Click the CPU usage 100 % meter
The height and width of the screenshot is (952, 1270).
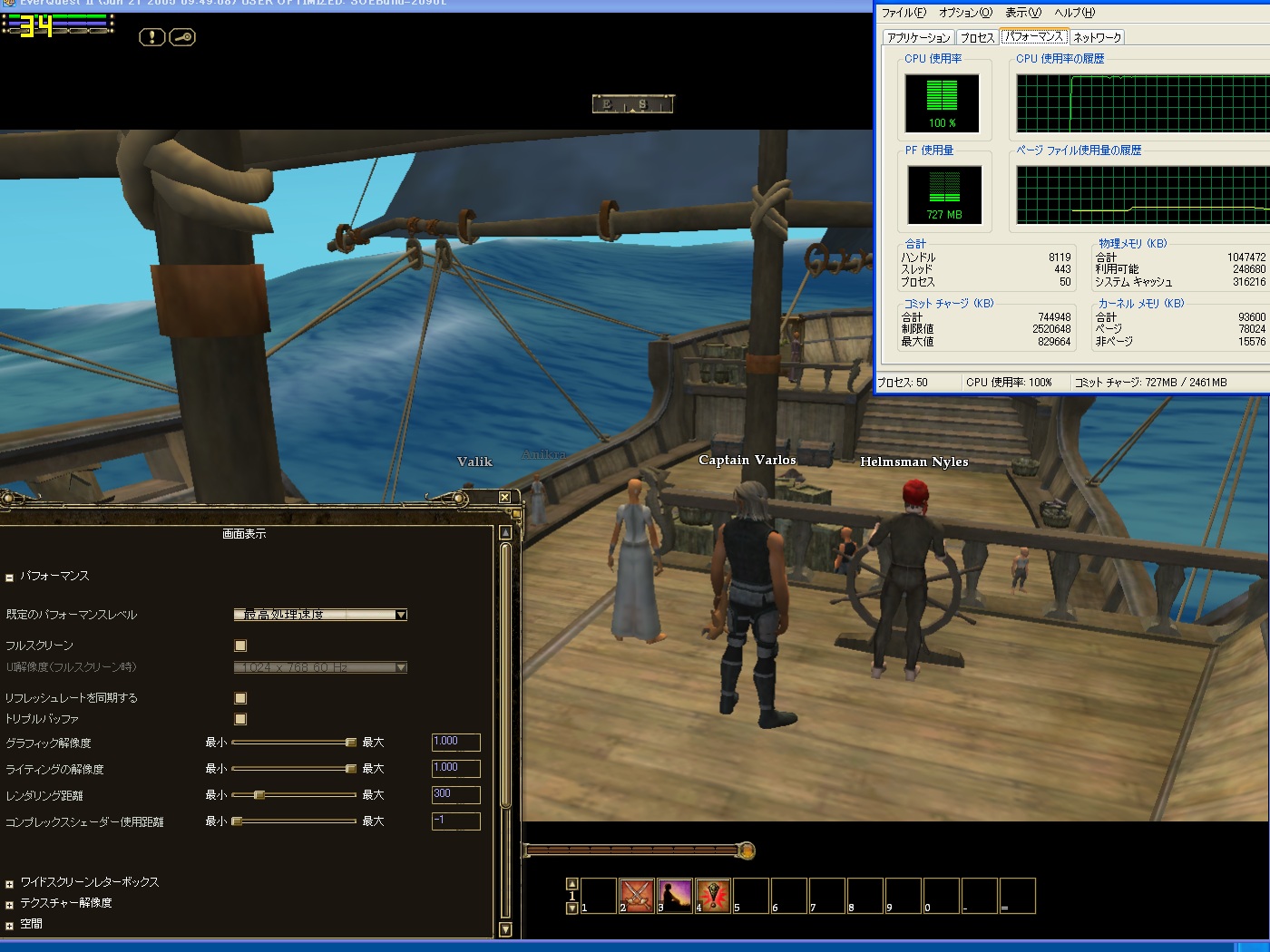coord(942,102)
